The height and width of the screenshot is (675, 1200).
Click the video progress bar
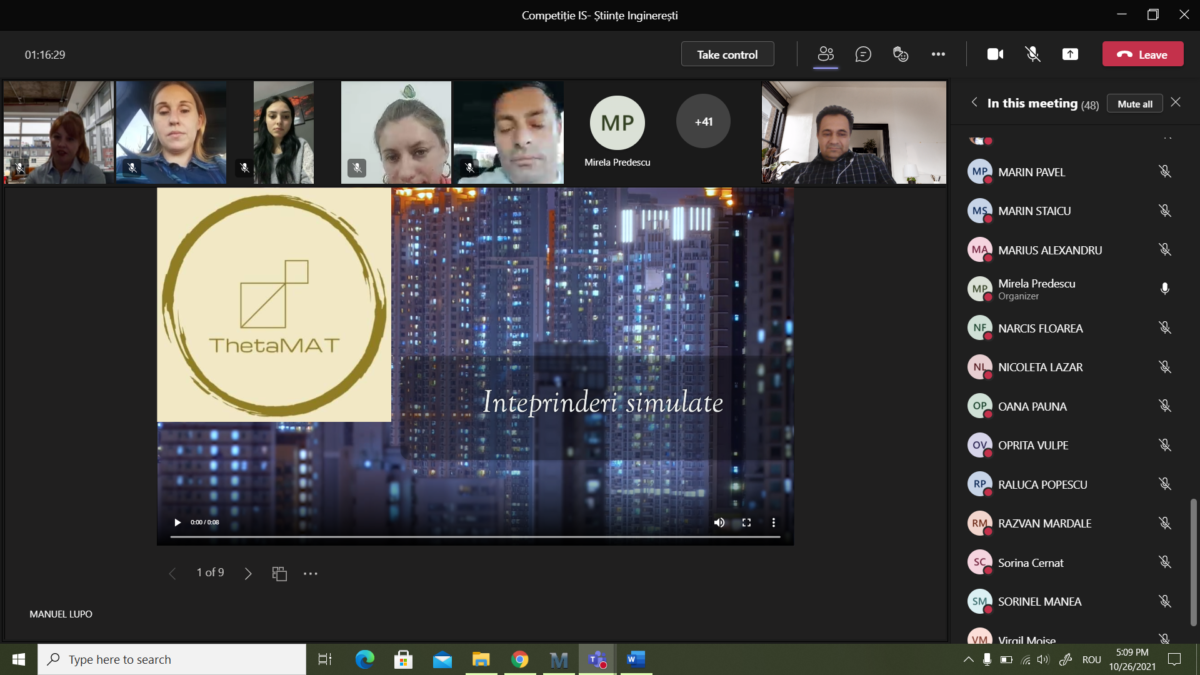coord(475,537)
